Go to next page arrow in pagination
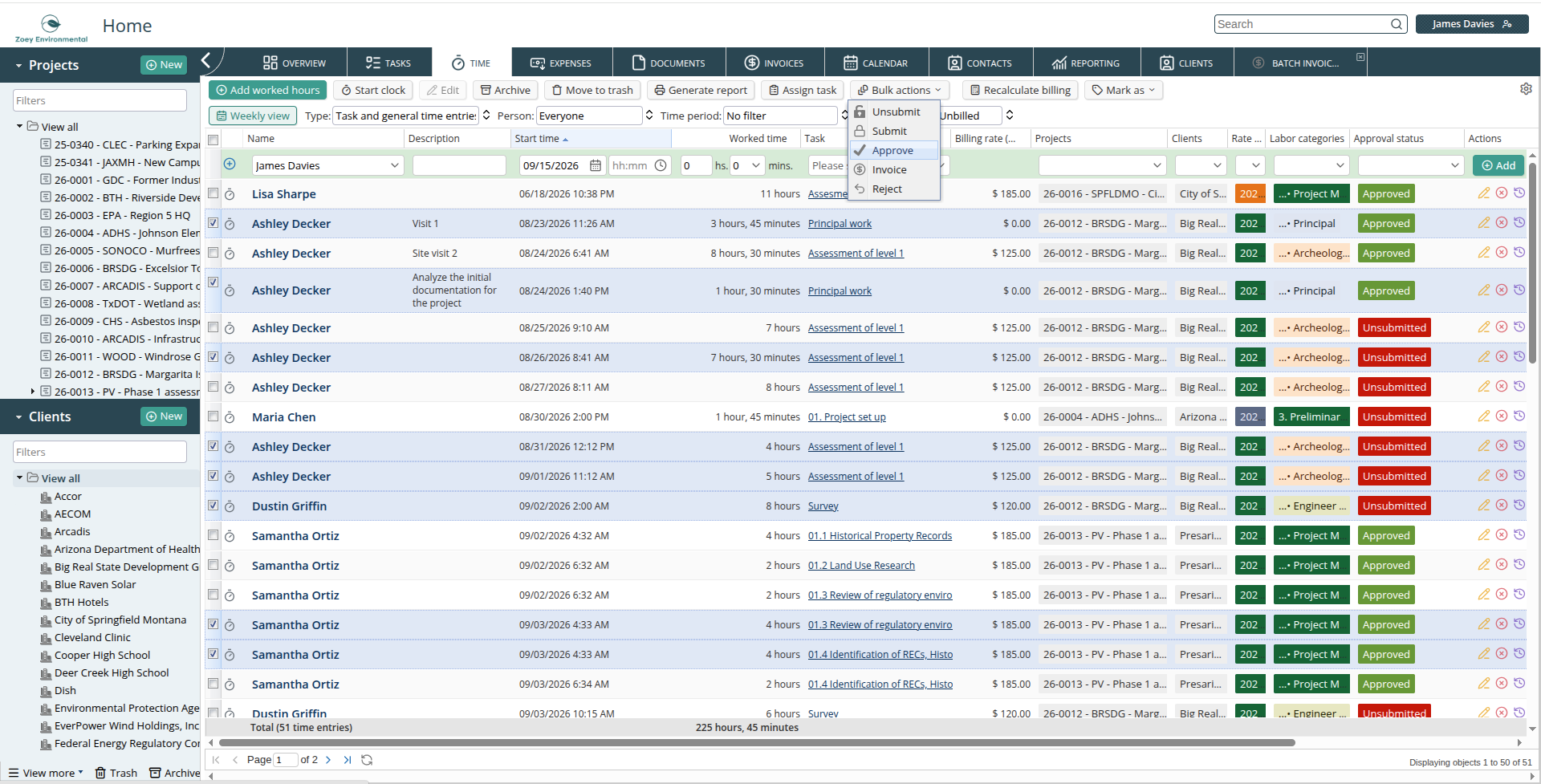This screenshot has width=1541, height=784. click(328, 760)
